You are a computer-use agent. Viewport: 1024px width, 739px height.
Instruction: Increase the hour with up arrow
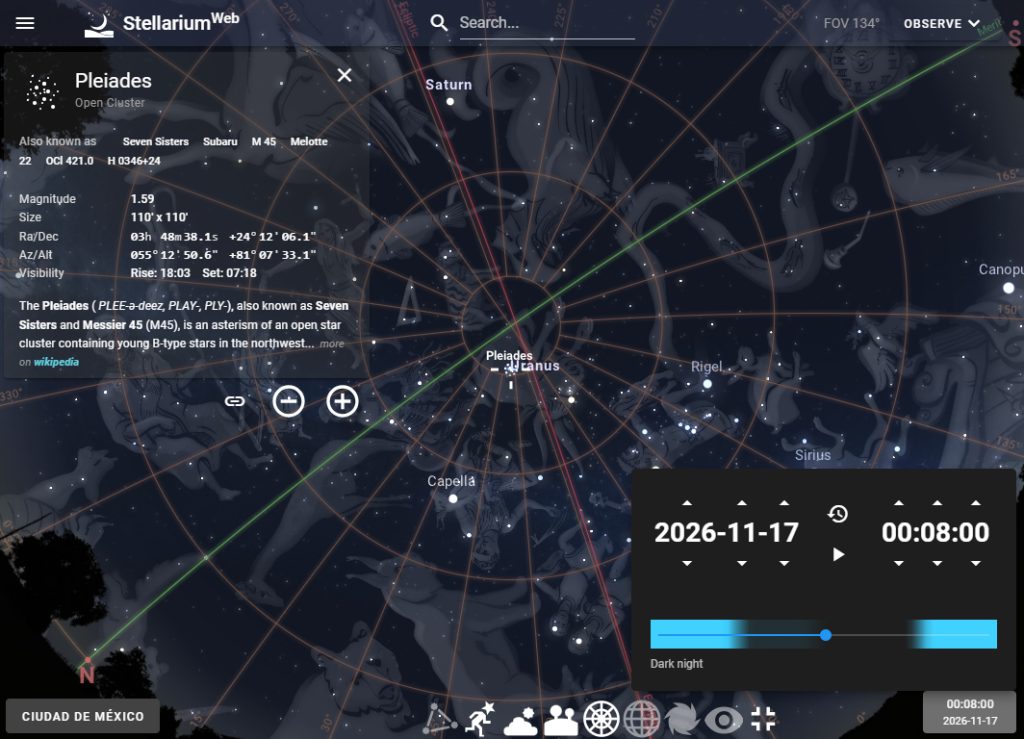click(x=899, y=503)
